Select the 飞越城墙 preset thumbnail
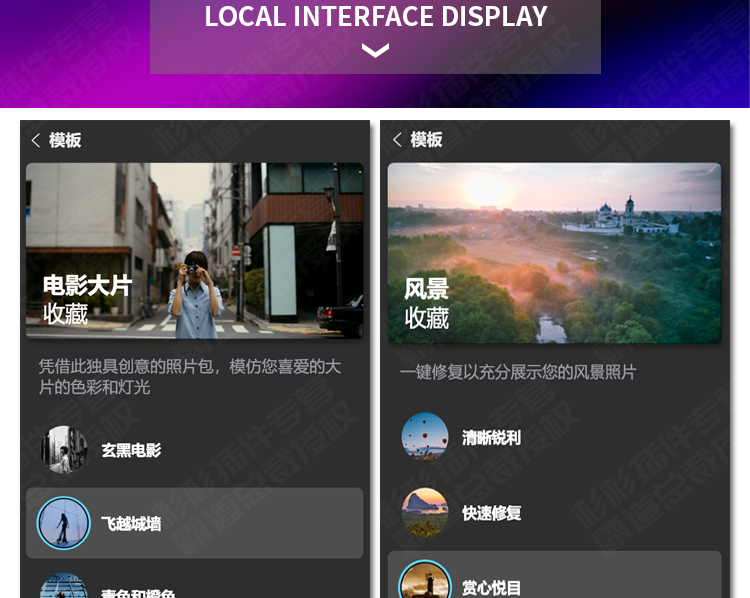 click(64, 523)
